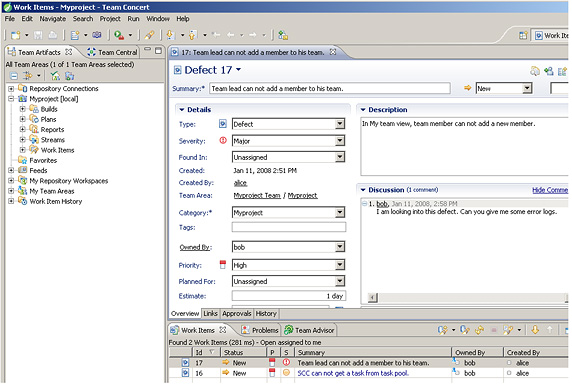Switch to the Team Central tab

coord(113,52)
